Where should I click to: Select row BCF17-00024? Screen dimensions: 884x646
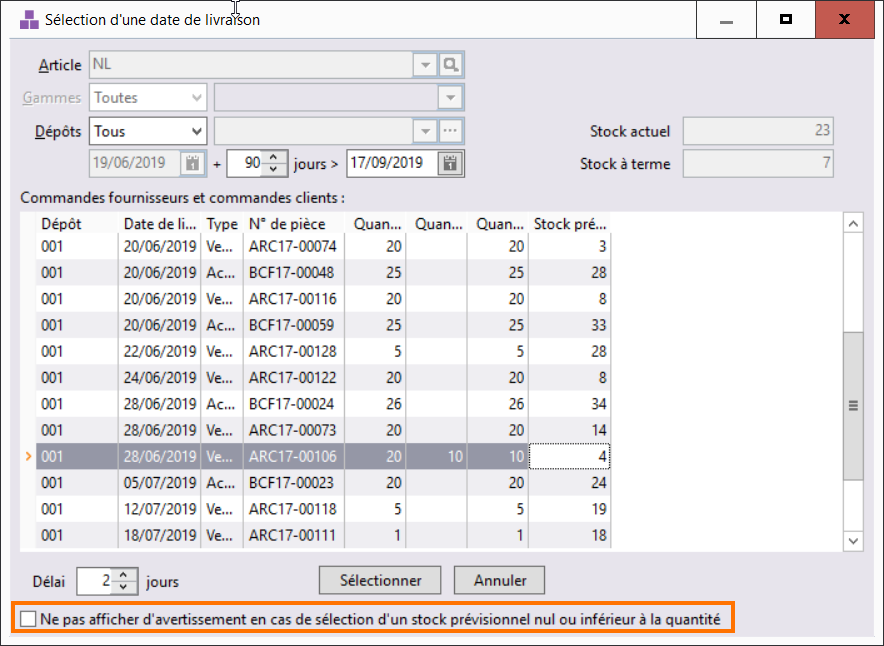click(x=323, y=404)
